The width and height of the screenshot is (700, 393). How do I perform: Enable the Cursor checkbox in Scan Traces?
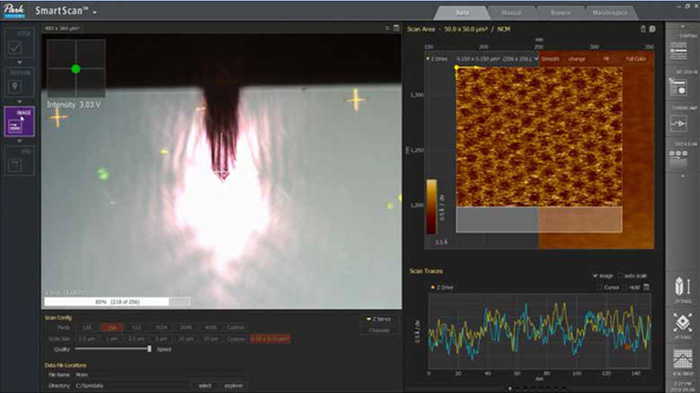pos(600,288)
